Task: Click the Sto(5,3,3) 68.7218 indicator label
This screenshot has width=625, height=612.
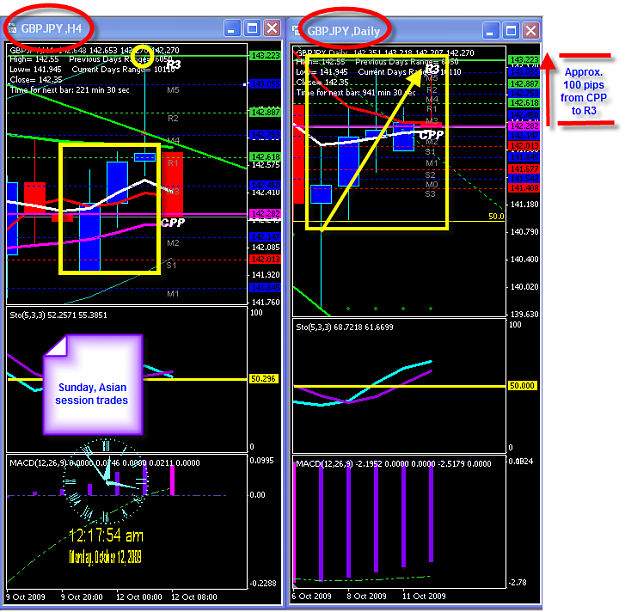Action: point(345,327)
